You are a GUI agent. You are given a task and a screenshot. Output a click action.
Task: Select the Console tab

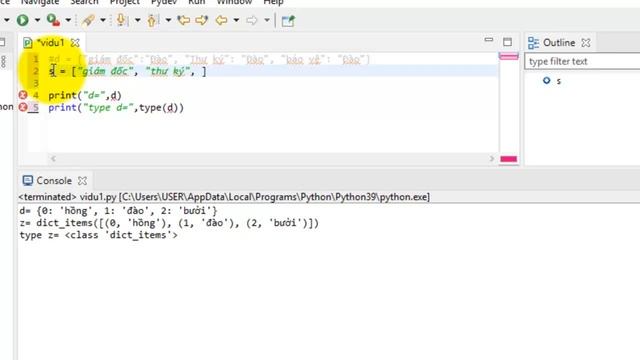tap(54, 180)
